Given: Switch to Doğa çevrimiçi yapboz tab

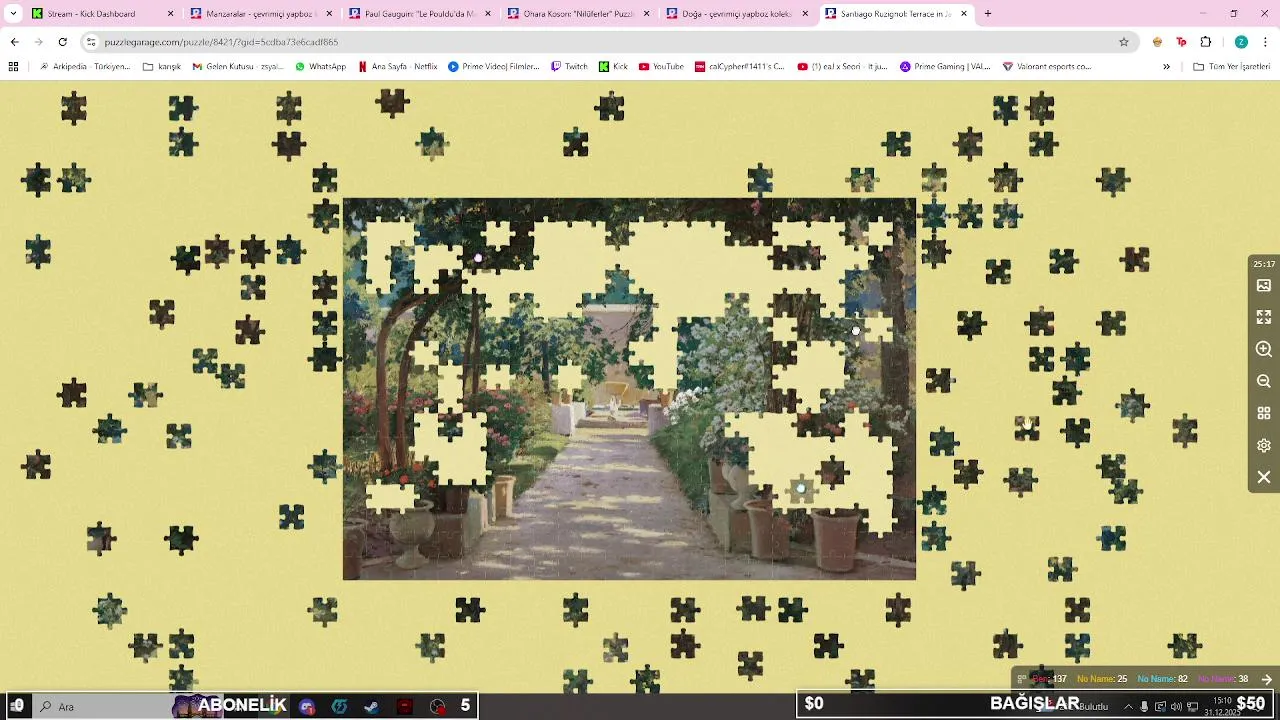Looking at the screenshot, I should pyautogui.click(x=736, y=14).
